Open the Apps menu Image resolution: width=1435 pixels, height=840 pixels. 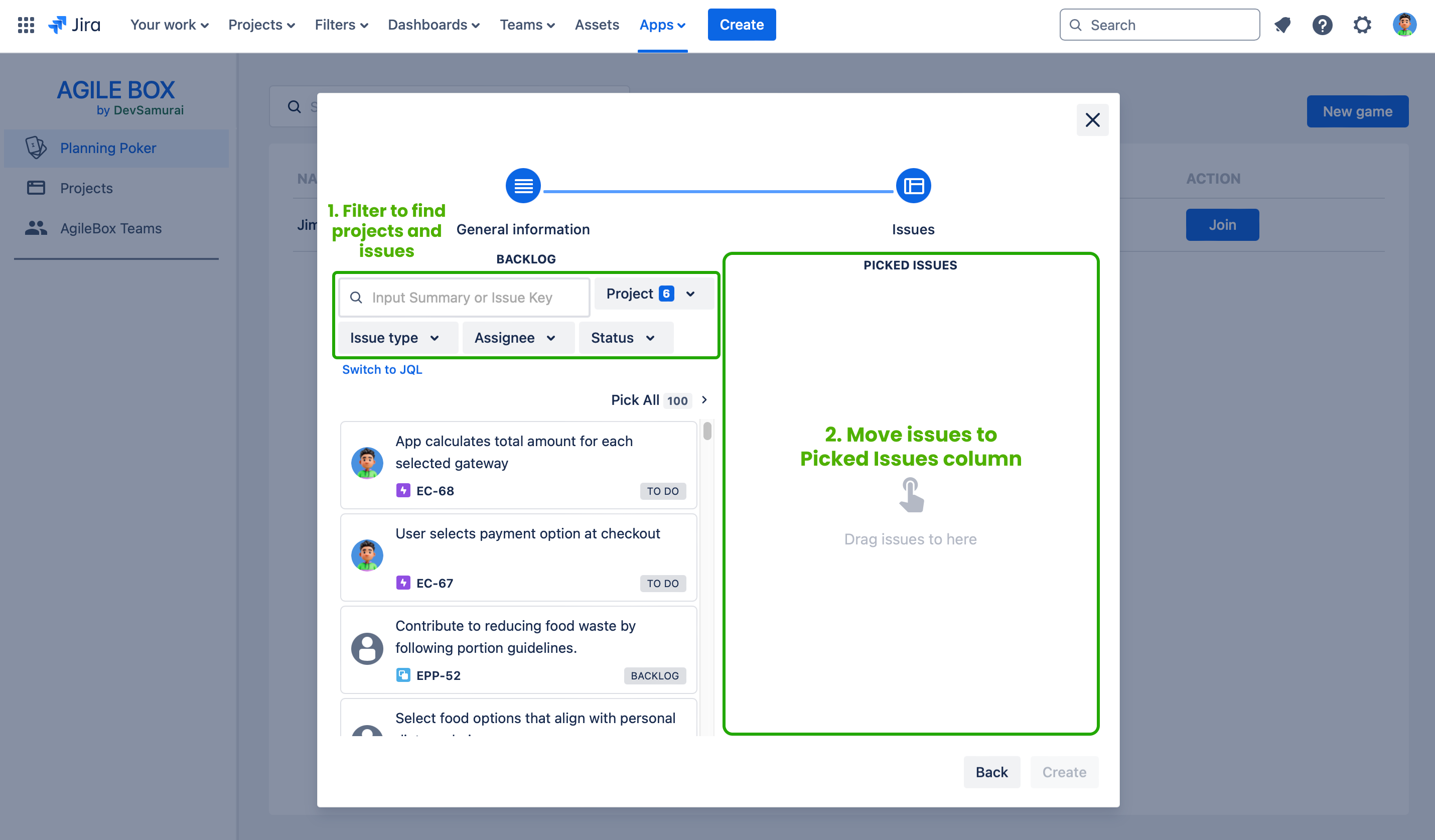click(662, 25)
